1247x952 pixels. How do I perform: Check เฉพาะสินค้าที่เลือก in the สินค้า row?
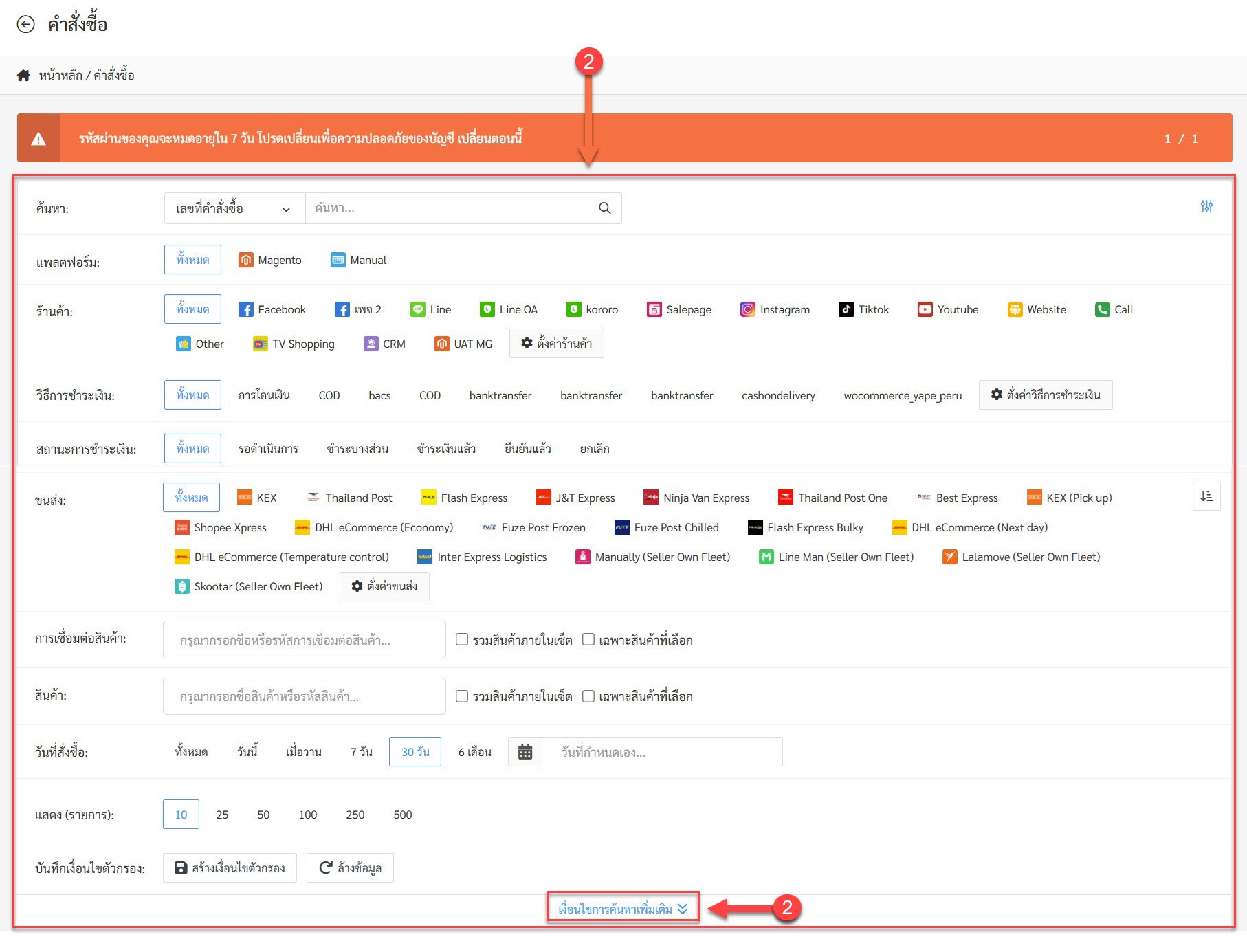click(x=588, y=696)
